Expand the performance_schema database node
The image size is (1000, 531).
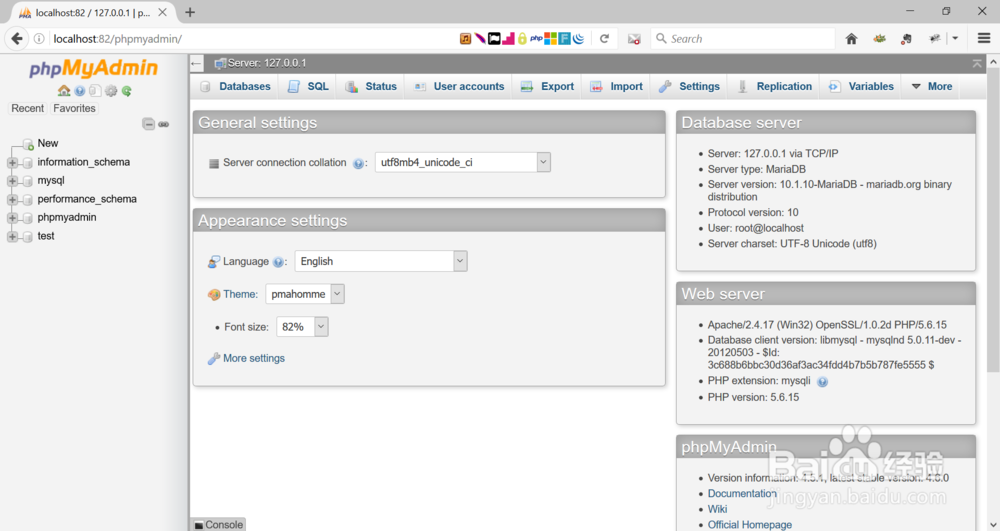pyautogui.click(x=12, y=200)
